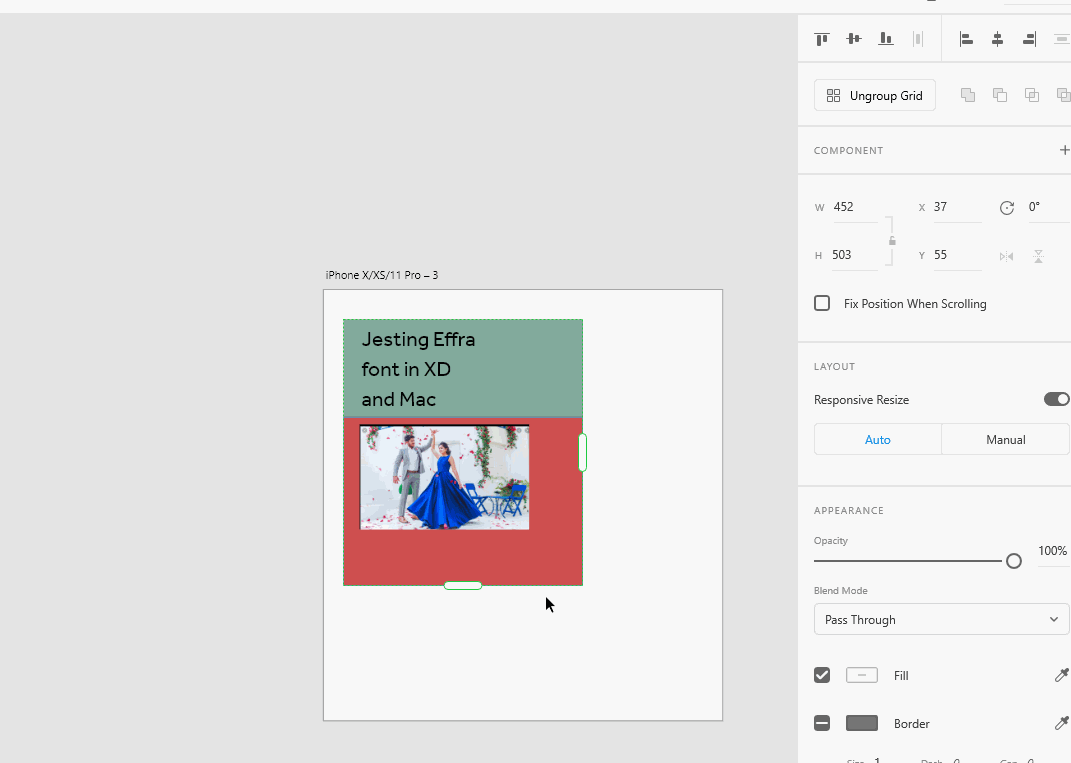This screenshot has height=763, width=1071.
Task: Toggle the aspect ratio lock icon
Action: click(892, 240)
